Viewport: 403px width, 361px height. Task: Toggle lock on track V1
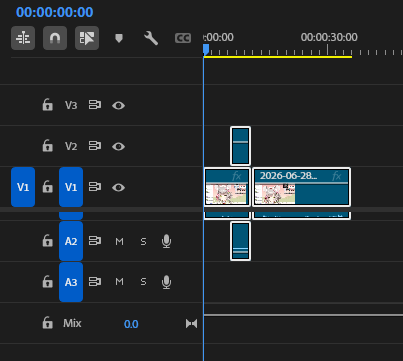47,187
